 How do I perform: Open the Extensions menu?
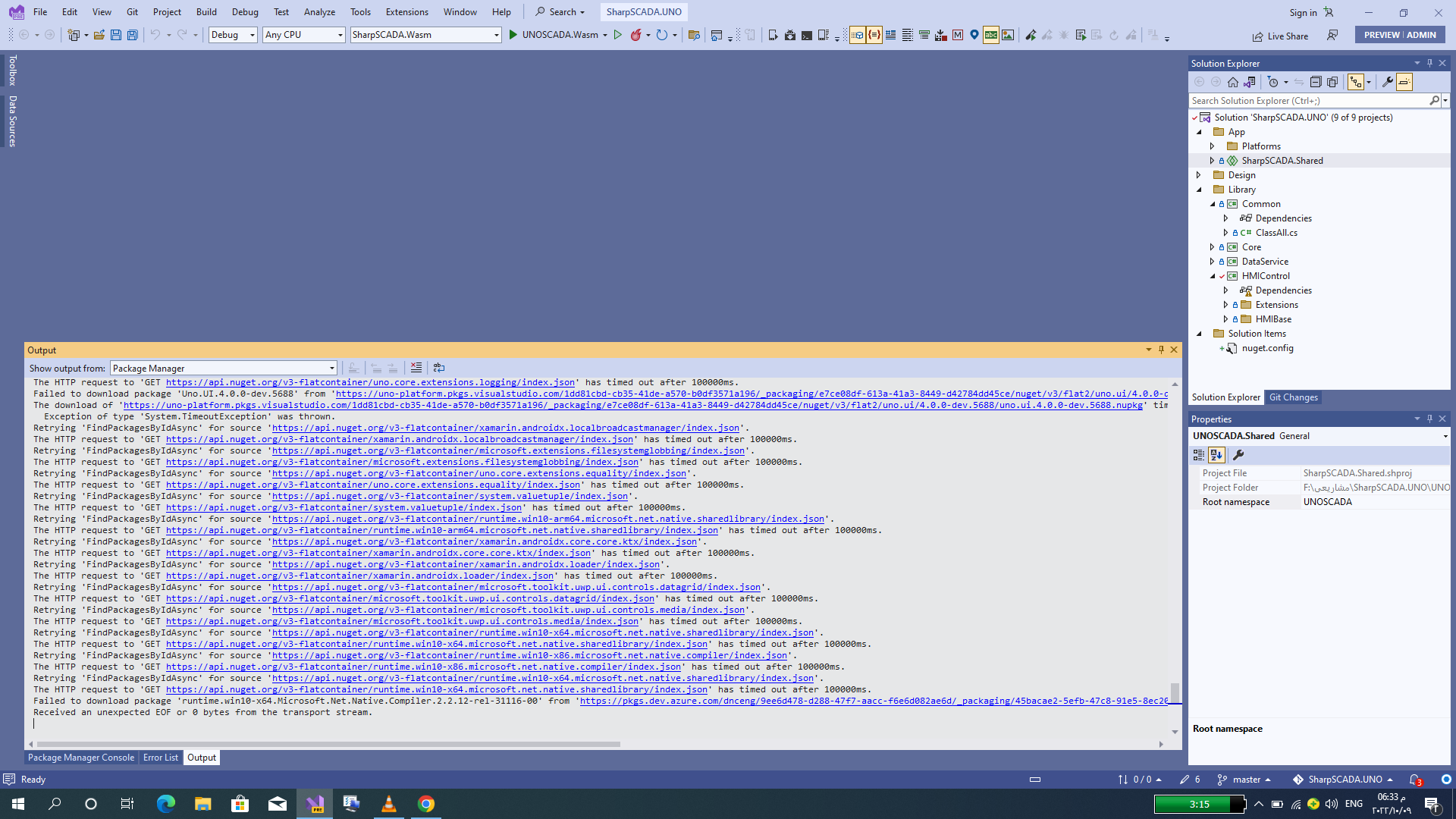407,12
